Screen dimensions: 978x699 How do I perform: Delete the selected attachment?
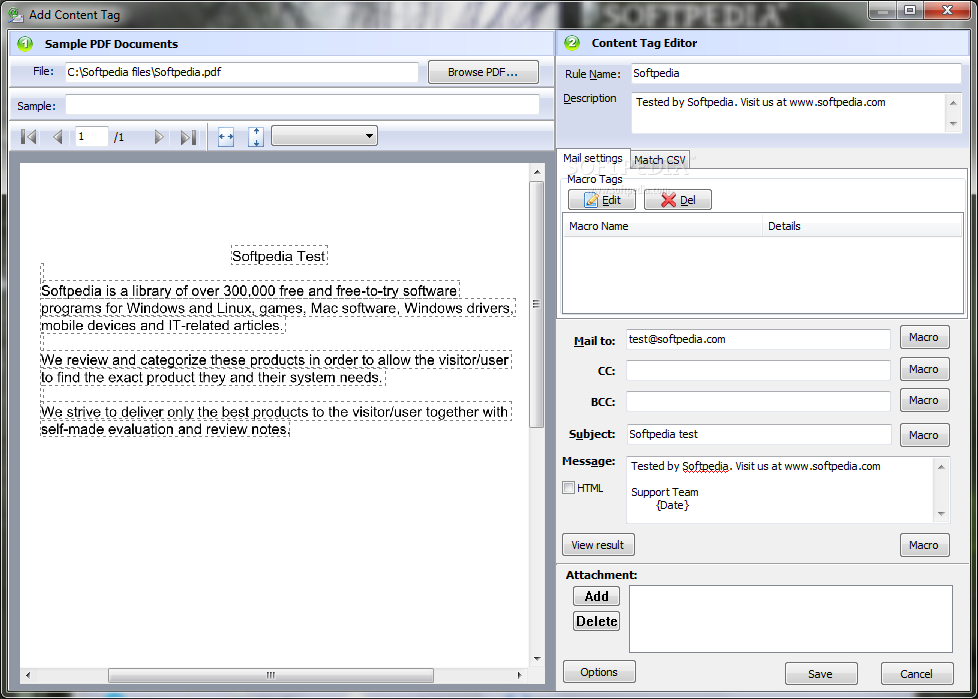click(596, 621)
